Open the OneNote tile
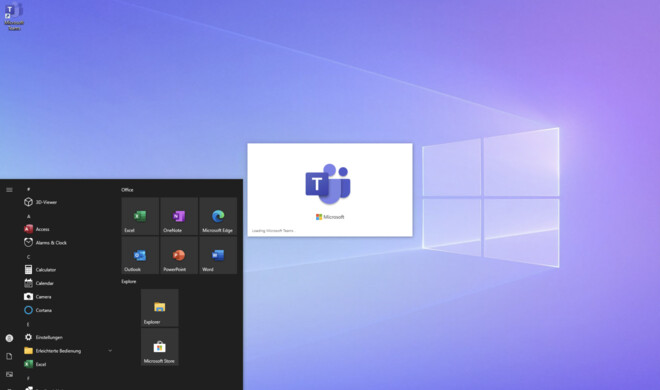The height and width of the screenshot is (390, 660). 179,216
